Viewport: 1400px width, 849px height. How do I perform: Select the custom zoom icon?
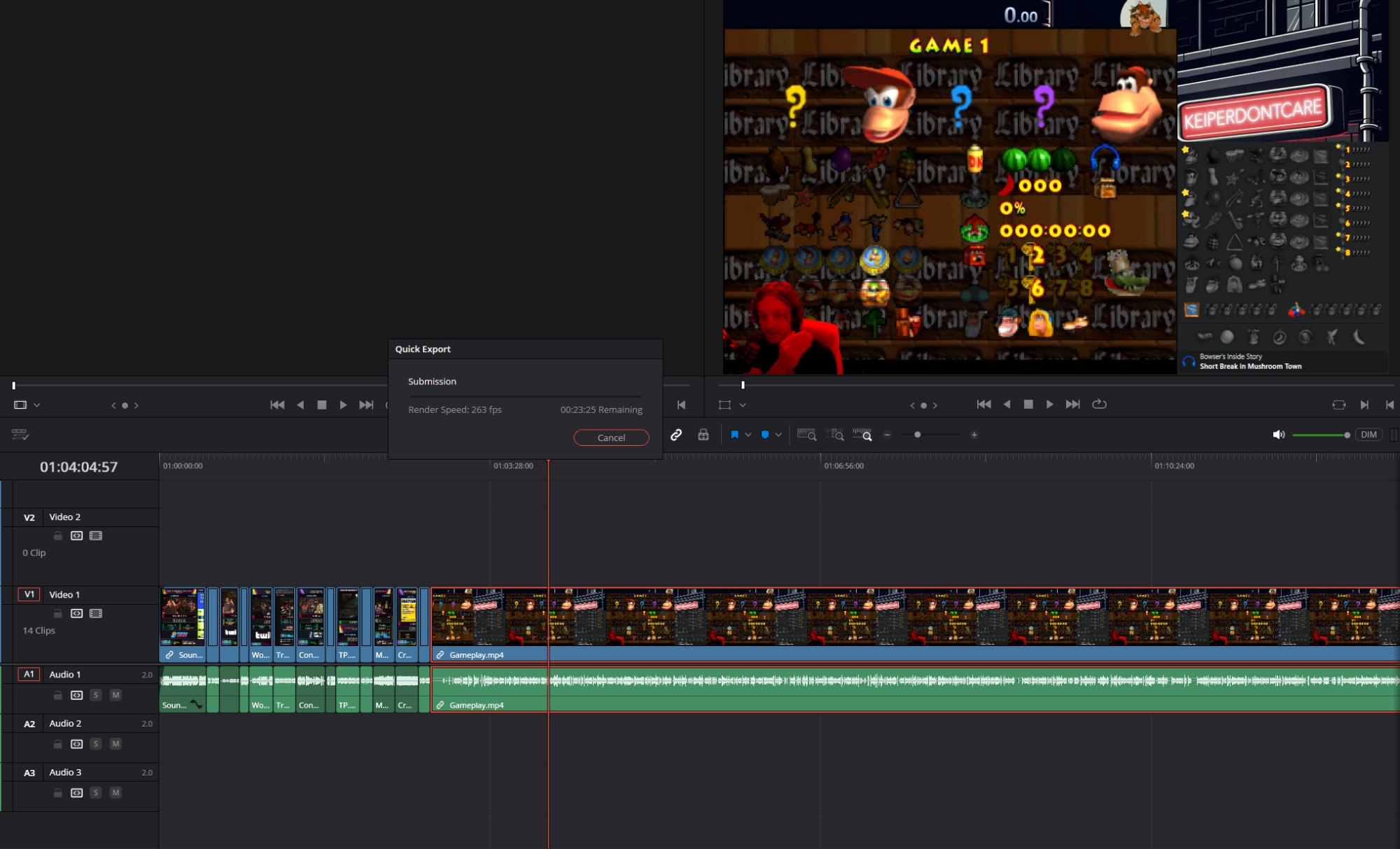862,435
